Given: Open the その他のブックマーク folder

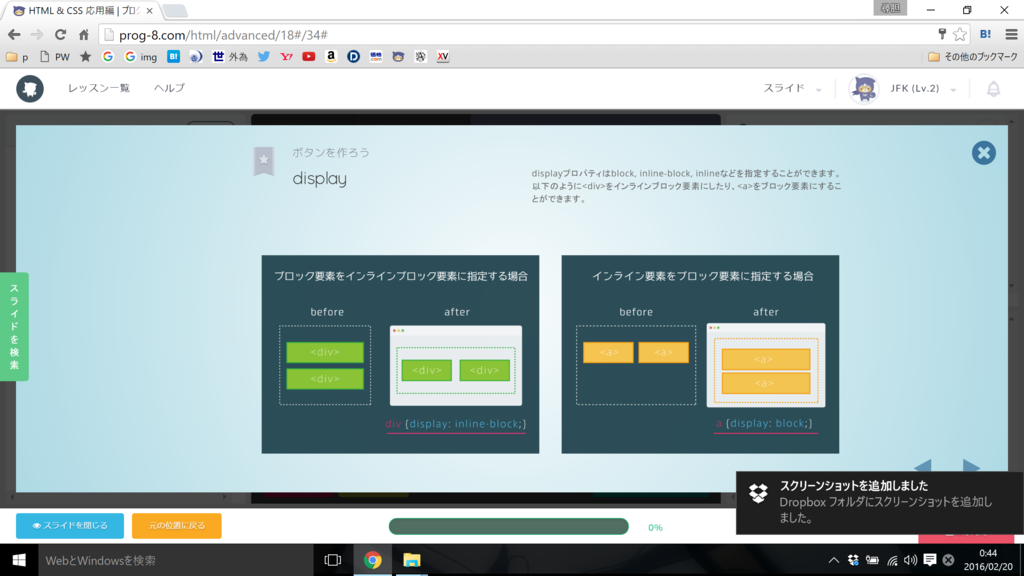Looking at the screenshot, I should [x=972, y=57].
